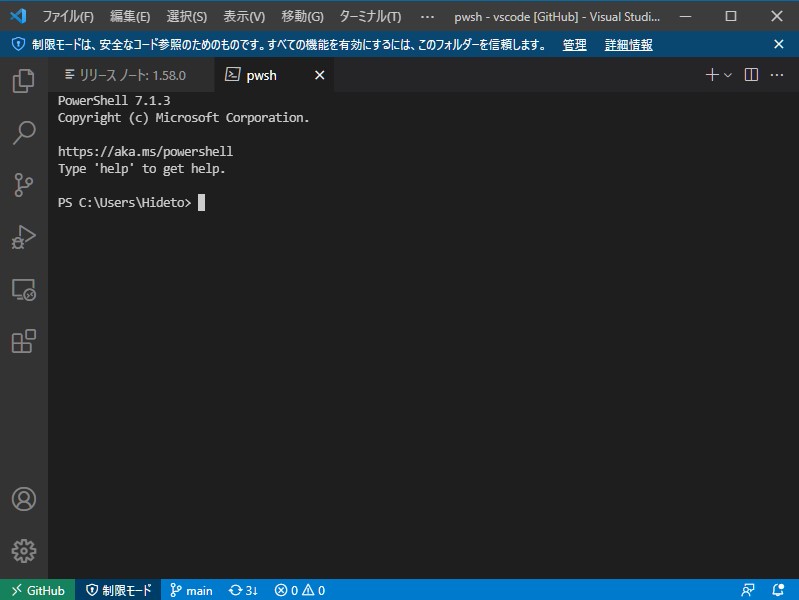
Task: Switch to リリース ノート: 1.58.0 tab
Action: (x=131, y=75)
